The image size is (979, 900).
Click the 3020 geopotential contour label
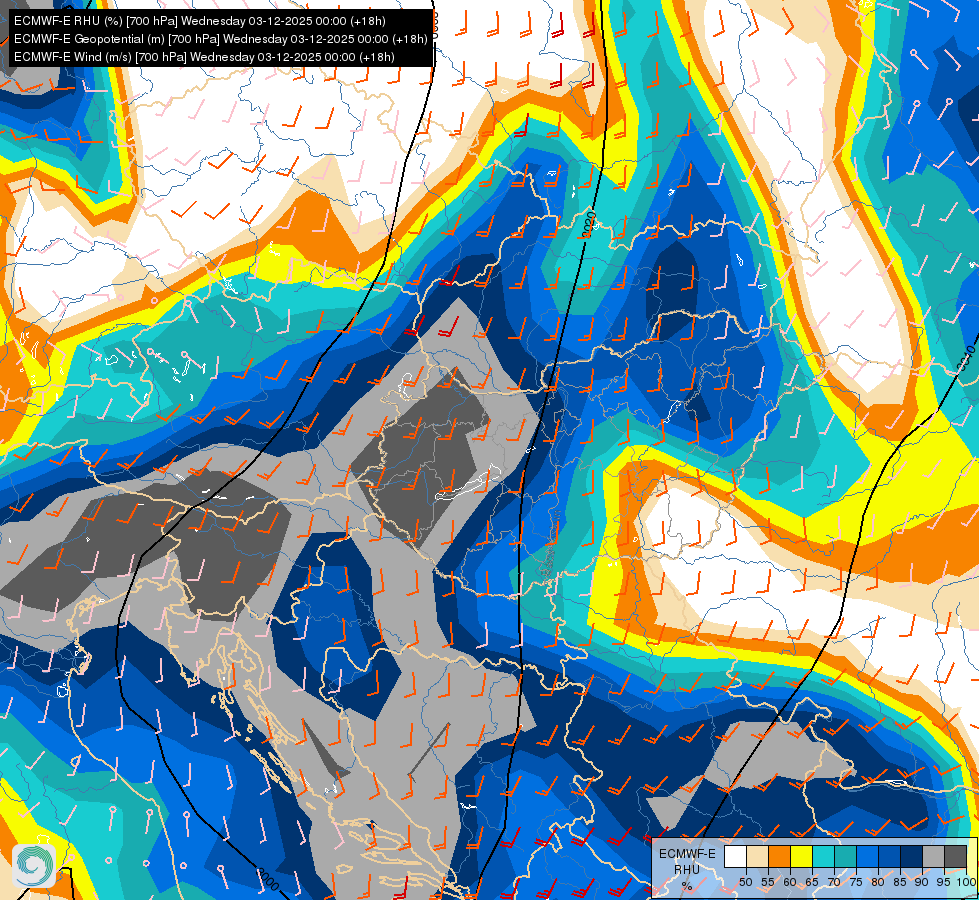tap(589, 225)
